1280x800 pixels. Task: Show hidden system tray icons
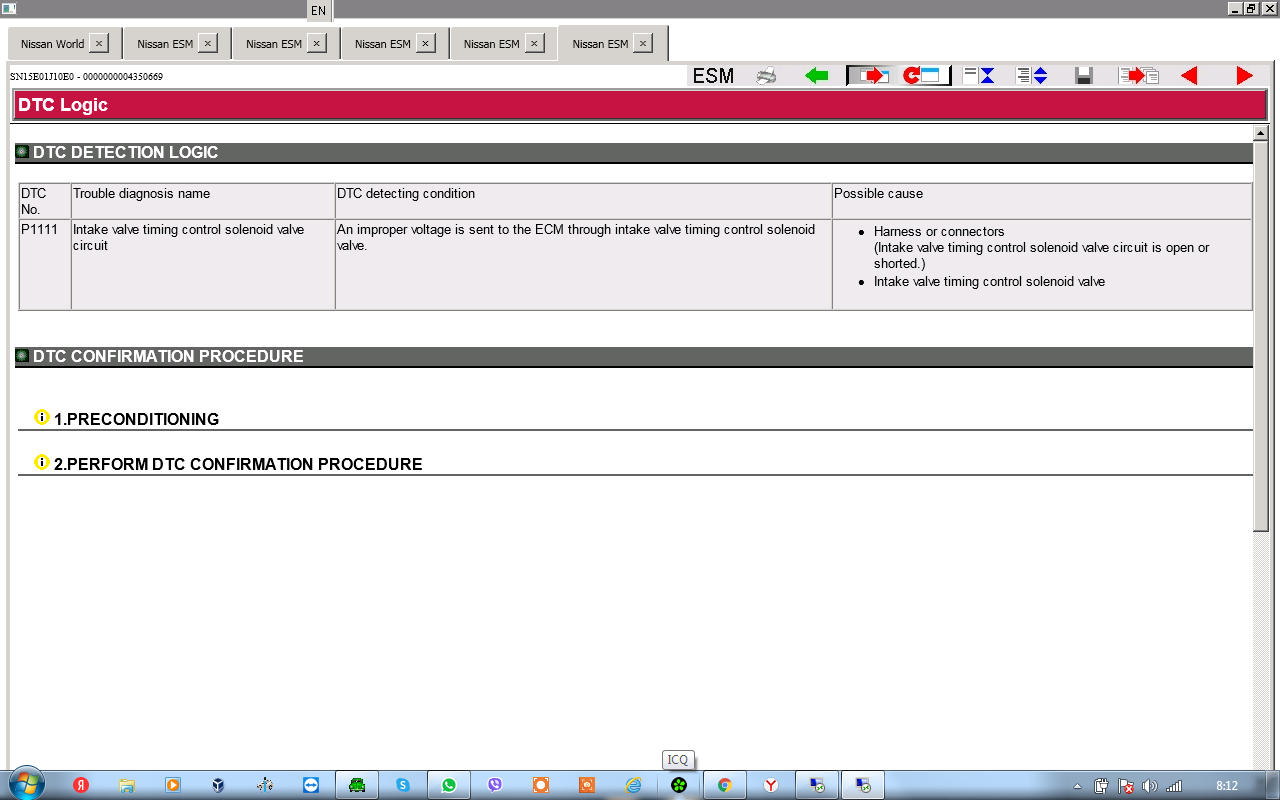coord(1076,786)
